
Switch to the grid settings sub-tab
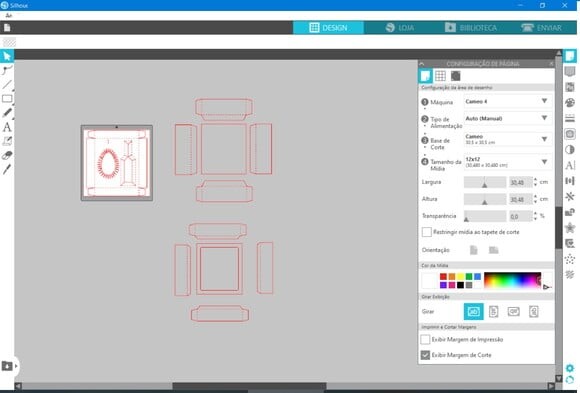(440, 76)
